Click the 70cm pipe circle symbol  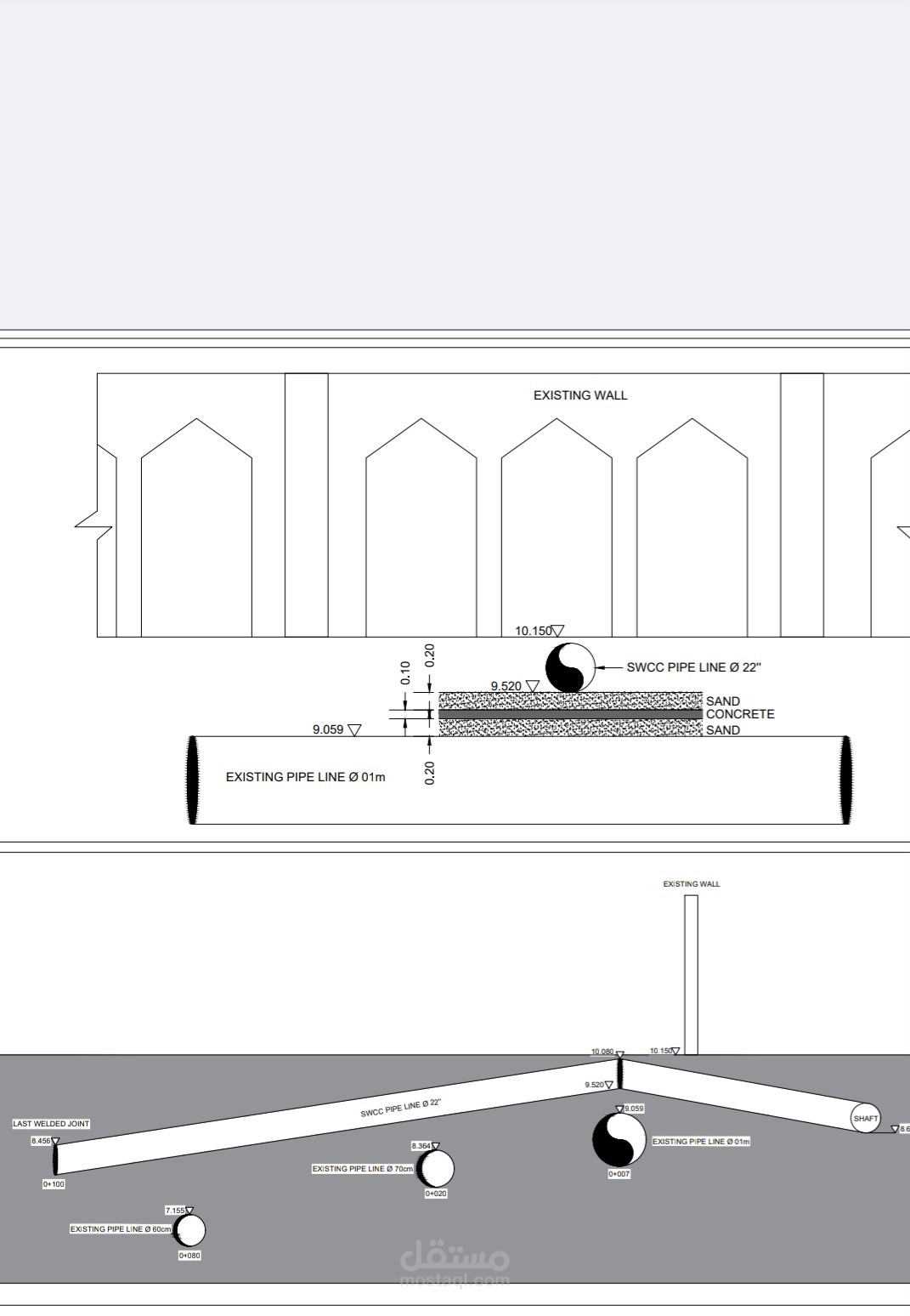pyautogui.click(x=436, y=1170)
